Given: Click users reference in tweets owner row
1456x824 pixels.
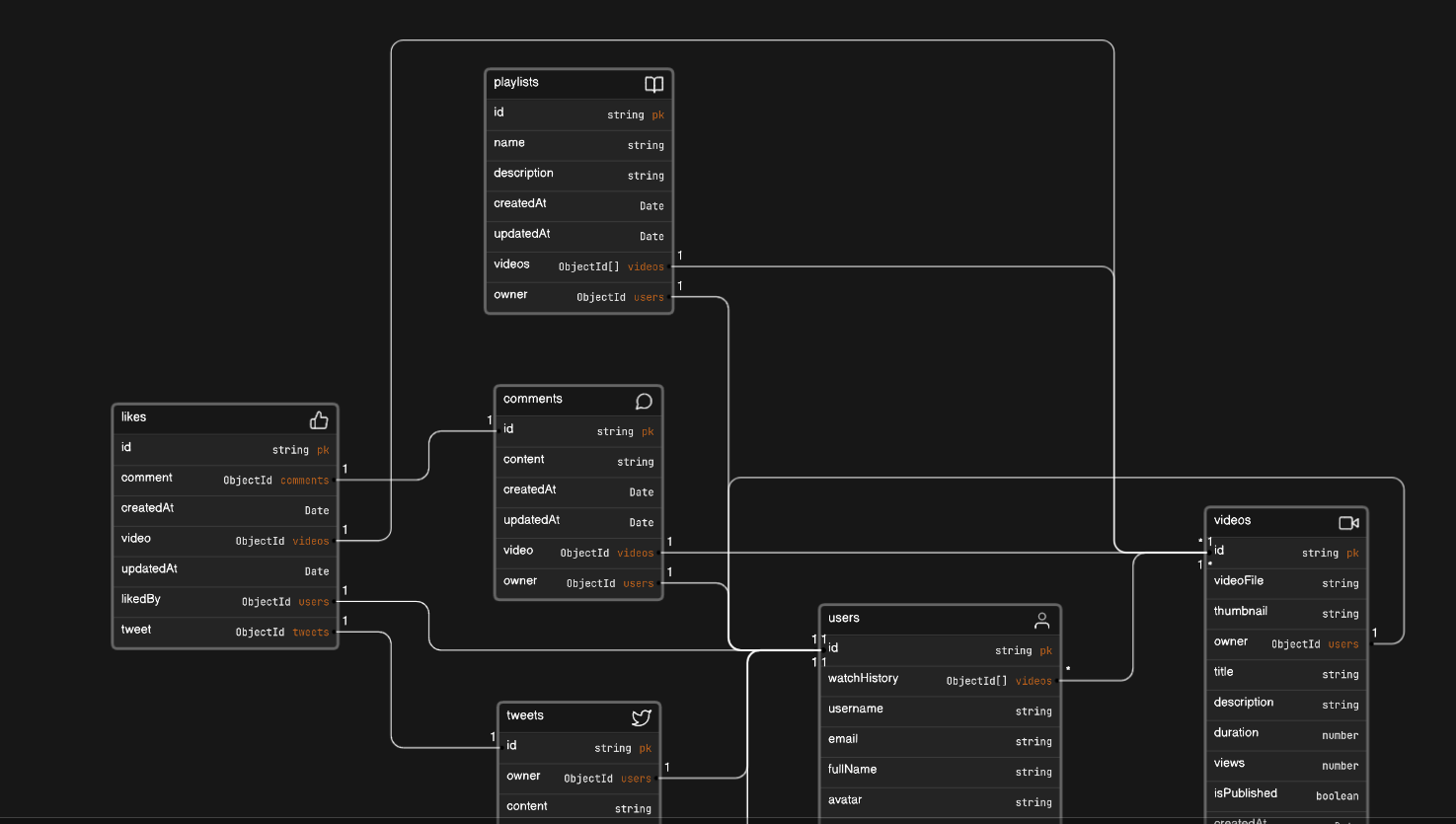Looking at the screenshot, I should [x=636, y=779].
